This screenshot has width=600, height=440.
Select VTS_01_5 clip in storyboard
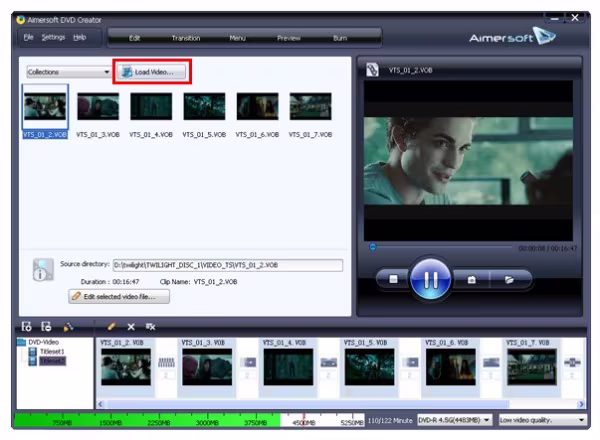(369, 367)
